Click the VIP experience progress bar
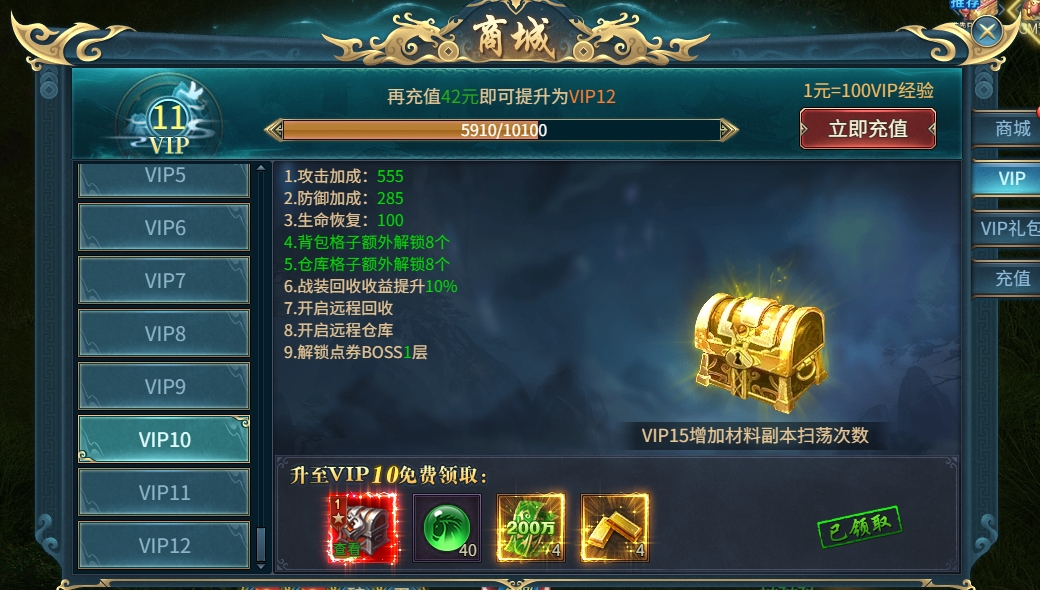 click(501, 130)
